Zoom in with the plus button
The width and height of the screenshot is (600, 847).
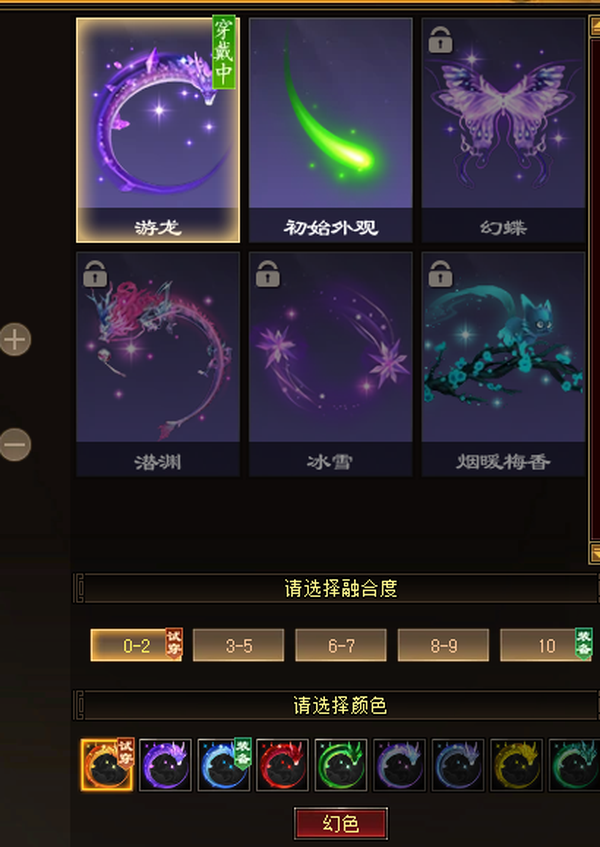click(15, 340)
